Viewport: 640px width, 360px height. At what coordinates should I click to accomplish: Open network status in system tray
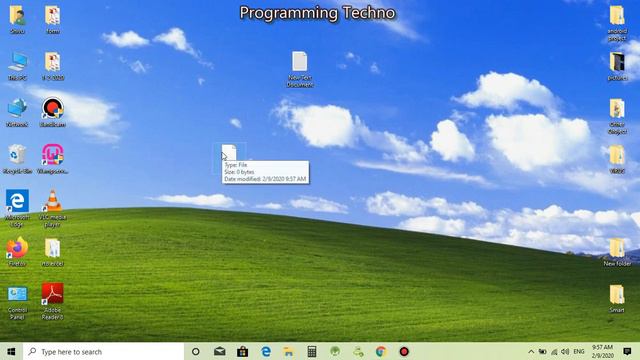[x=554, y=351]
